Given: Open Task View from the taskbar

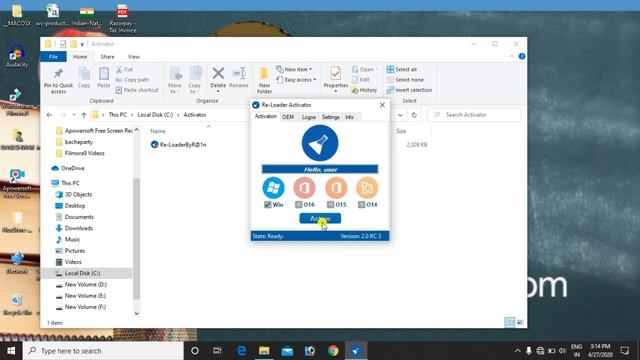Looking at the screenshot, I should tap(217, 351).
